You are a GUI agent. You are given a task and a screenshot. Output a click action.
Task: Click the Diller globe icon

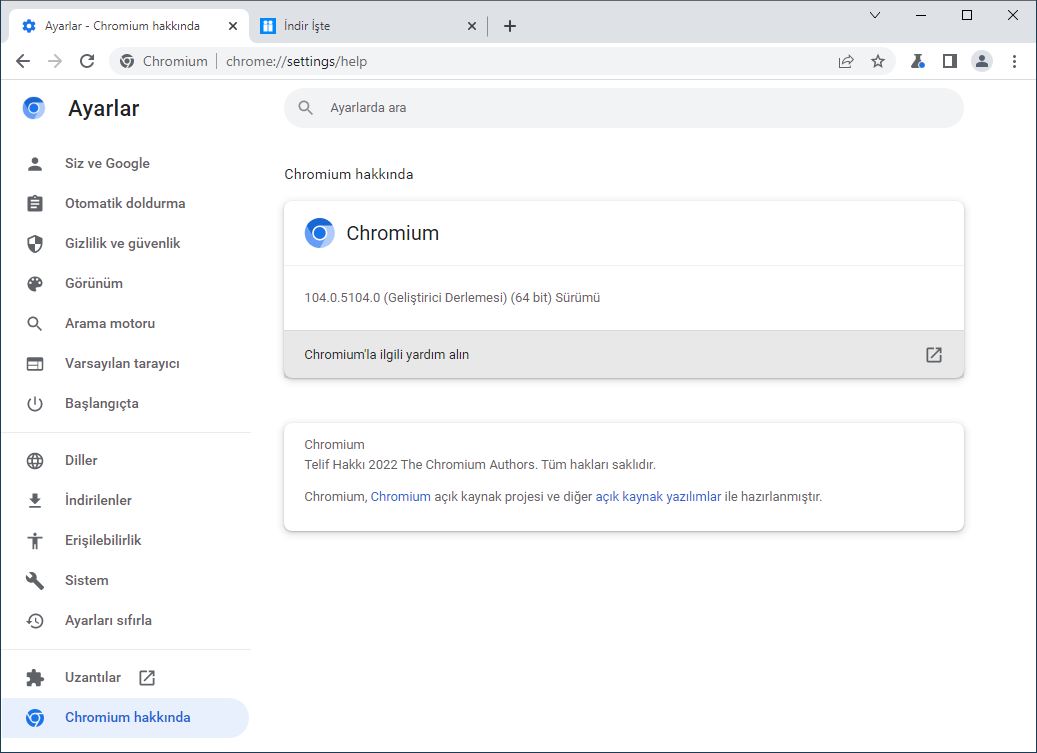34,460
